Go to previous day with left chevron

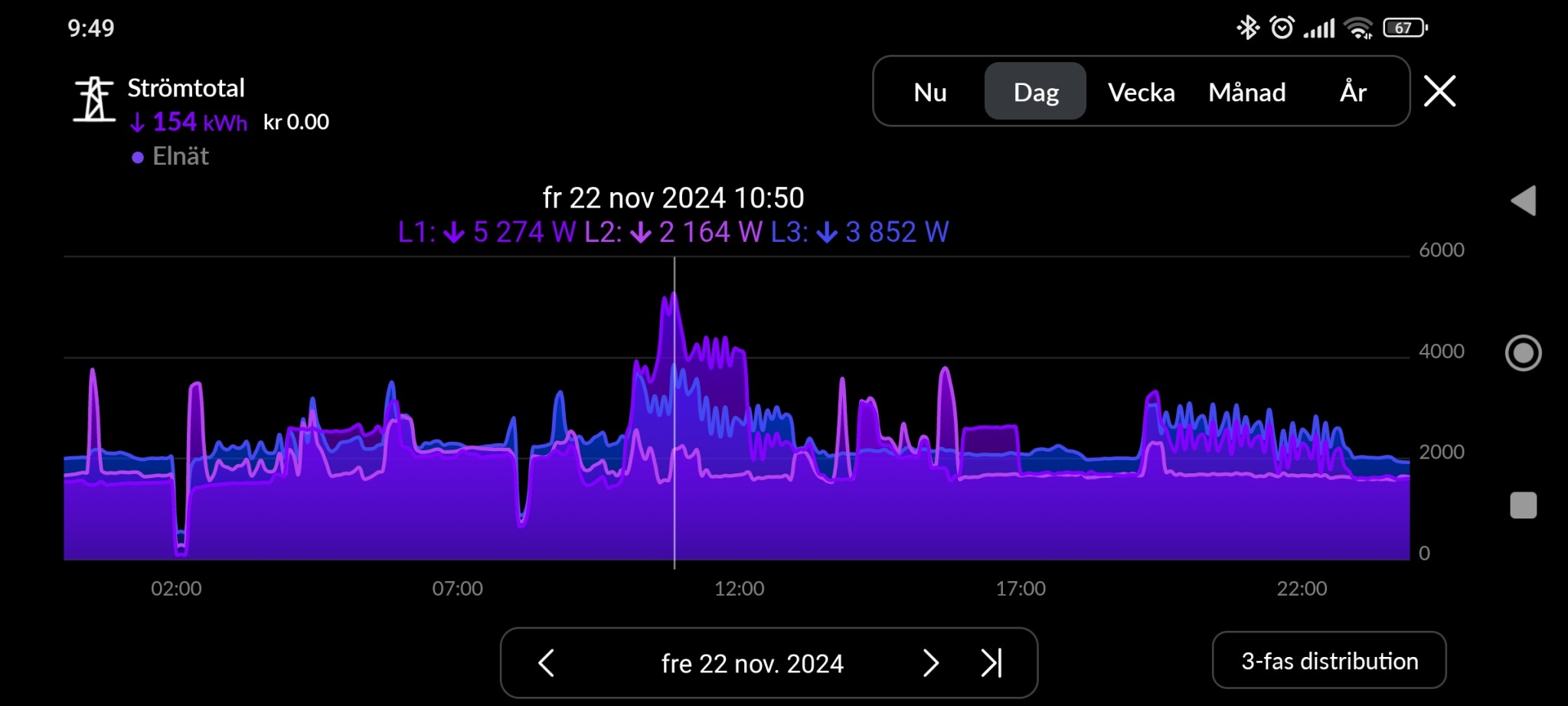[546, 663]
